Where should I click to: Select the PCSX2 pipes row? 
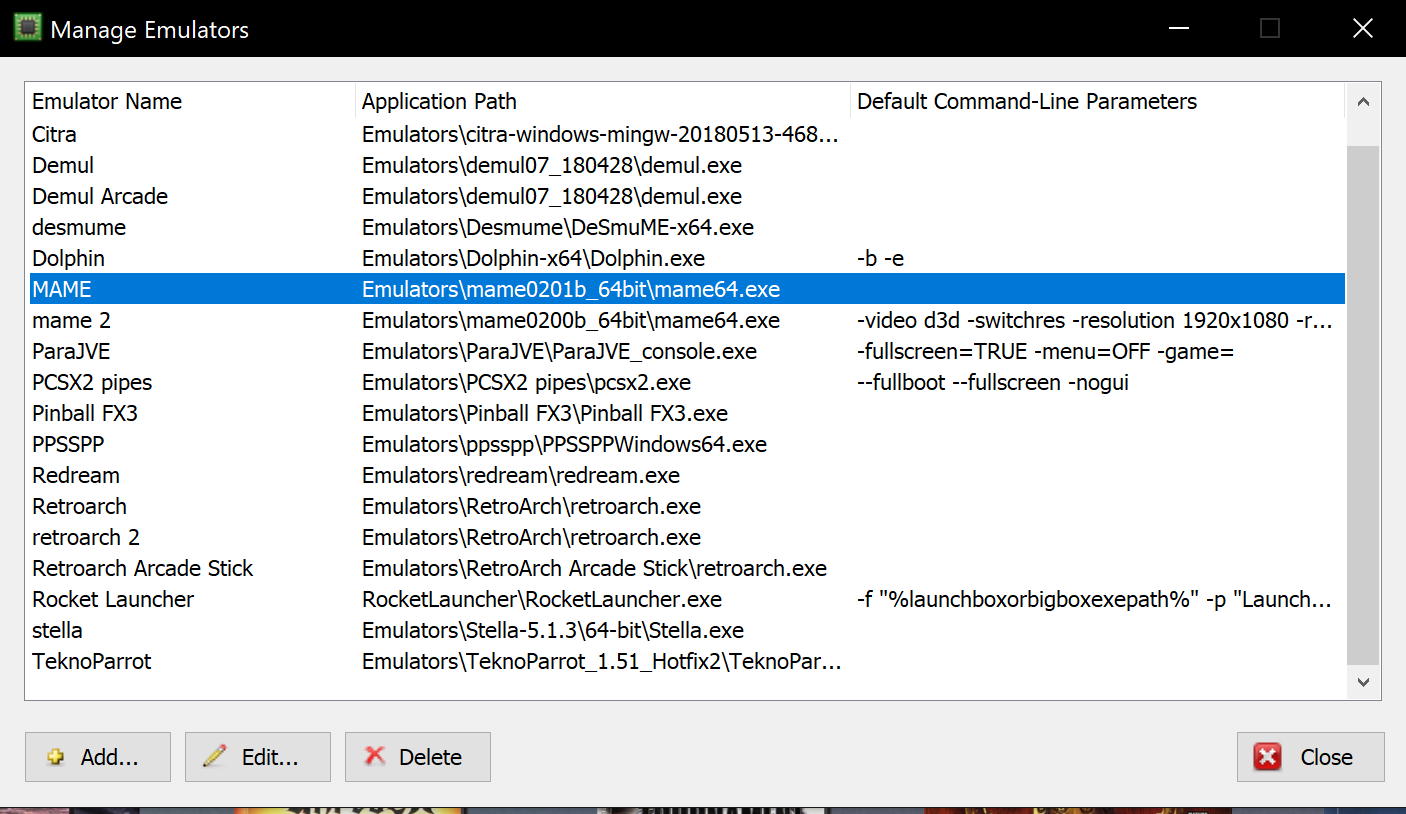point(687,382)
